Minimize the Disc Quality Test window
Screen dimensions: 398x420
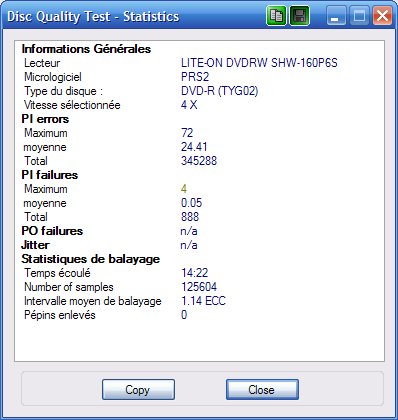(336, 16)
